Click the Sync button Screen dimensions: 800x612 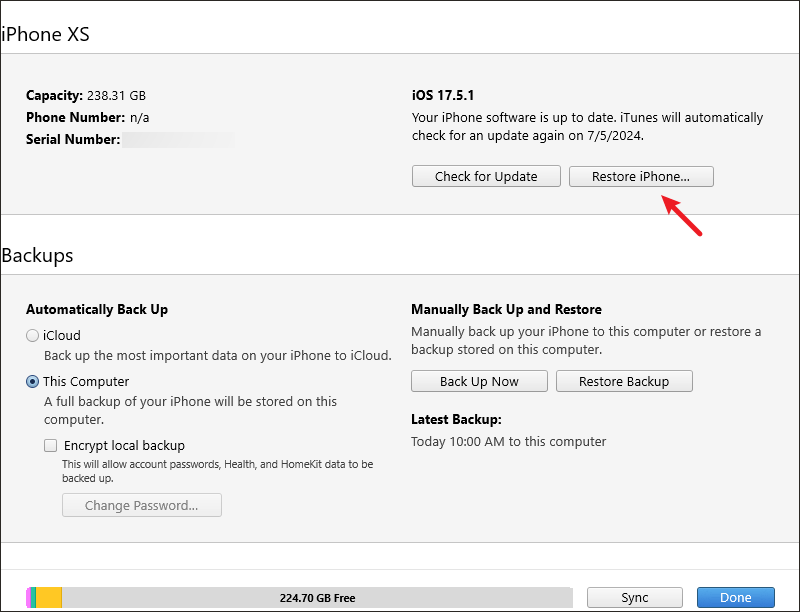click(635, 598)
